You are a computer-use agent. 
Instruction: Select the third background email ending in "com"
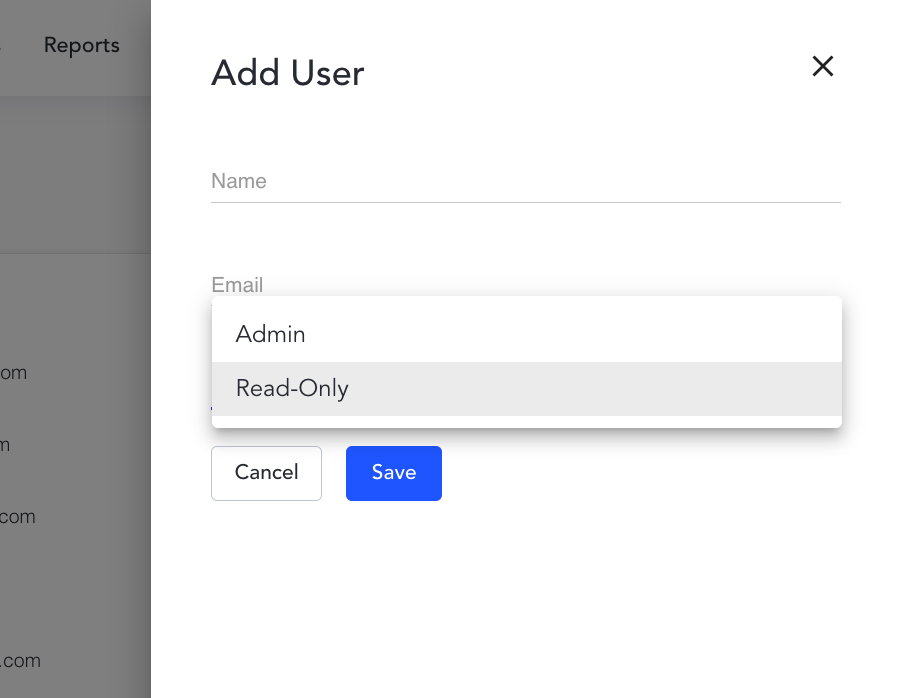17,517
